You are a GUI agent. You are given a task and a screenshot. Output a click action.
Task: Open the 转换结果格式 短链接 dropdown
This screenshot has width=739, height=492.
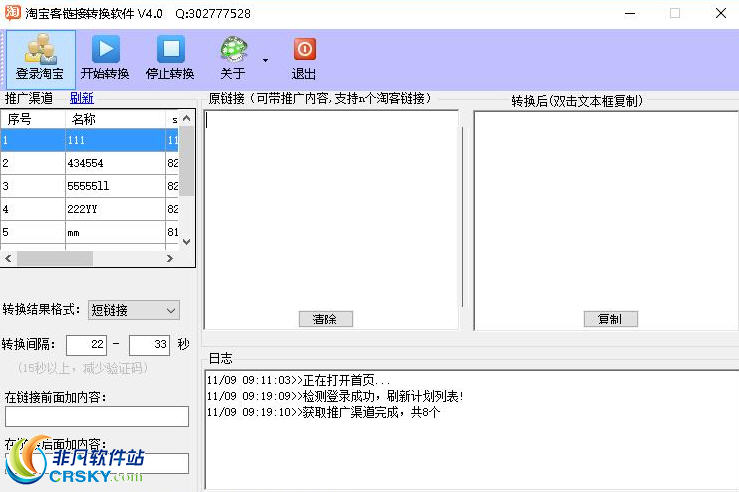(134, 310)
